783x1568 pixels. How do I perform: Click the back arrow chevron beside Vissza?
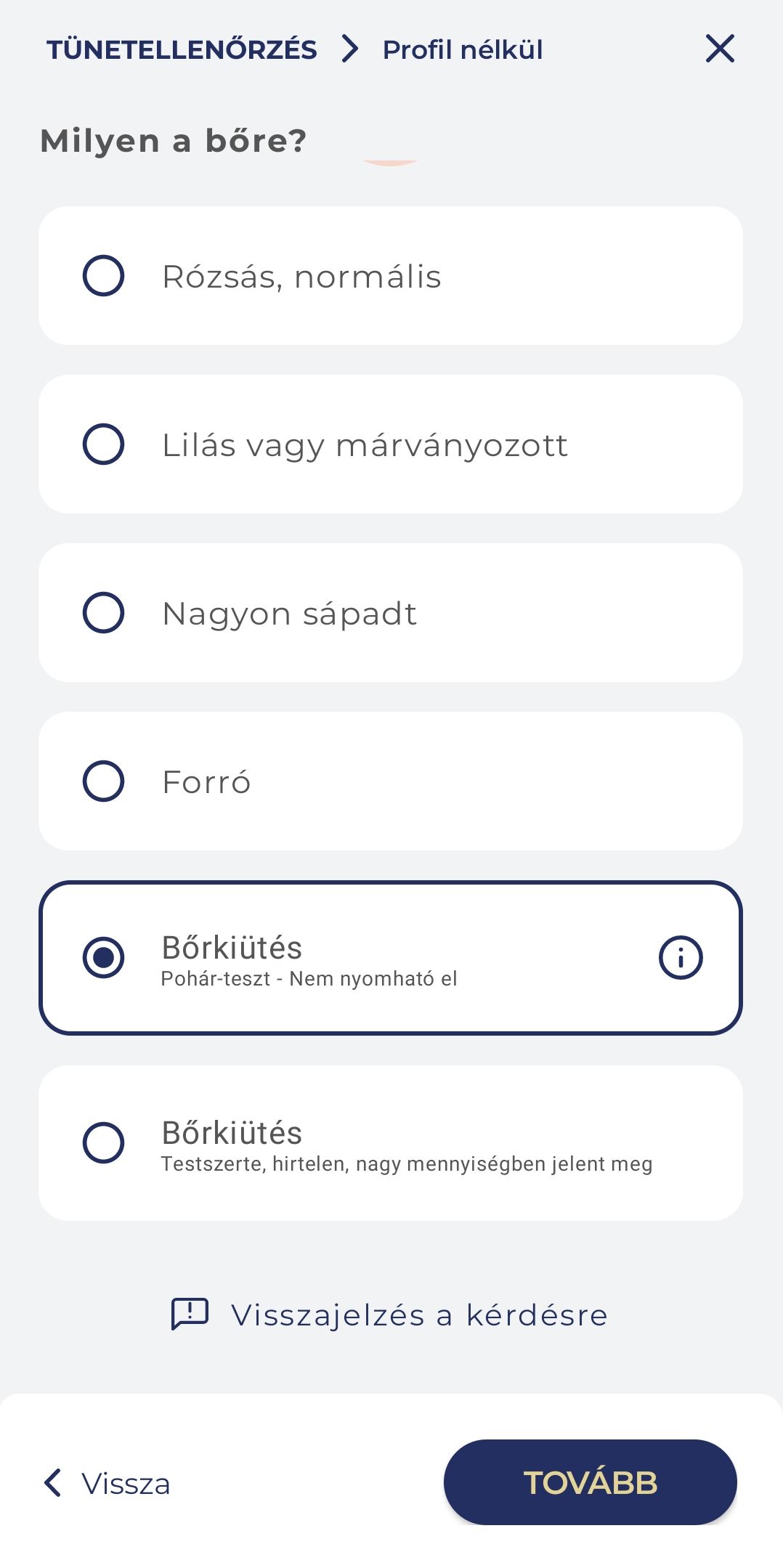tap(53, 1483)
